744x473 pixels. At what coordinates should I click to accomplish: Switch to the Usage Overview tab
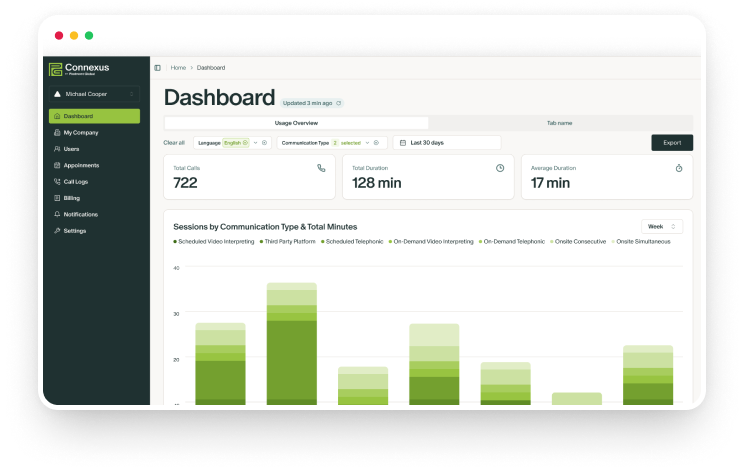click(x=296, y=123)
